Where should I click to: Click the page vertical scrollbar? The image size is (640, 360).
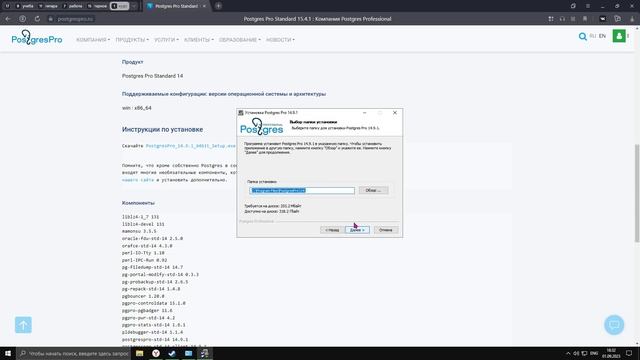coord(637,192)
